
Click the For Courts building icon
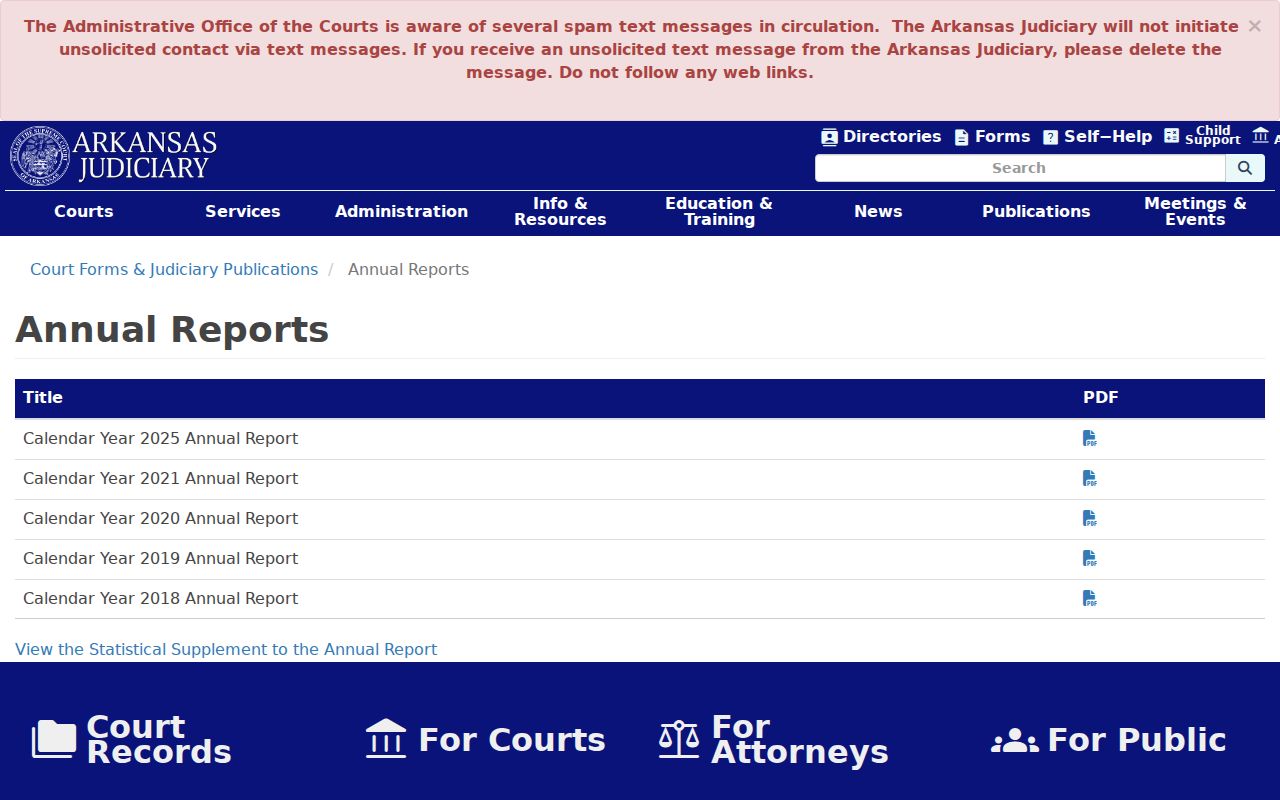click(386, 739)
